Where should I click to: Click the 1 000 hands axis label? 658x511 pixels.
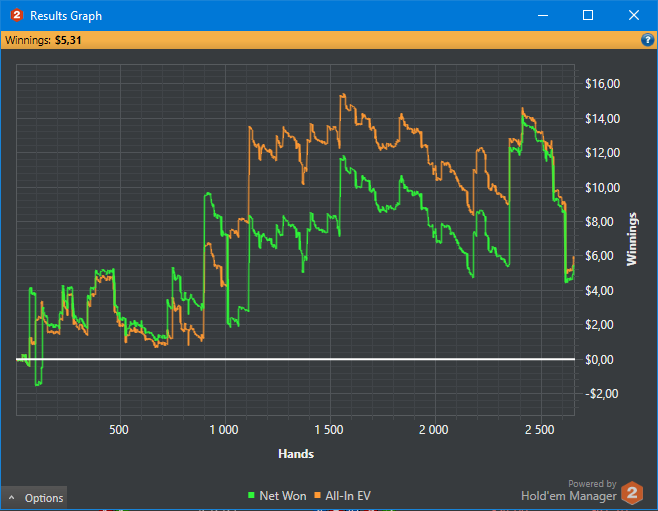224,430
